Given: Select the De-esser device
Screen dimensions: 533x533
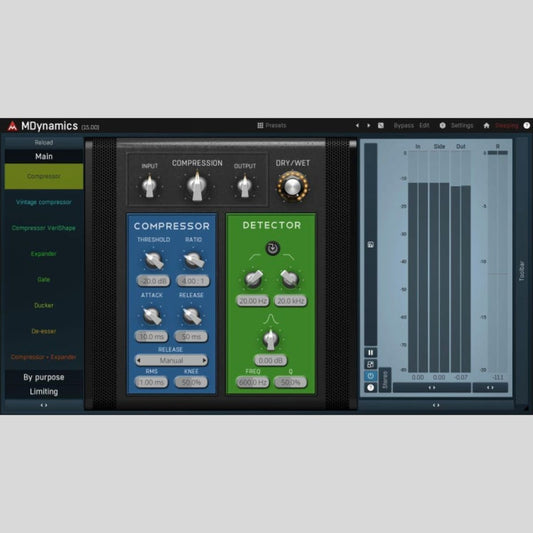Looking at the screenshot, I should [44, 331].
